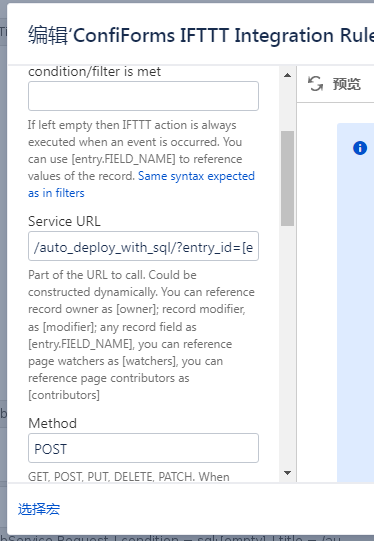
Task: Click the 'GET, POST, PUT, DELETE' help text
Action: pyautogui.click(x=129, y=476)
